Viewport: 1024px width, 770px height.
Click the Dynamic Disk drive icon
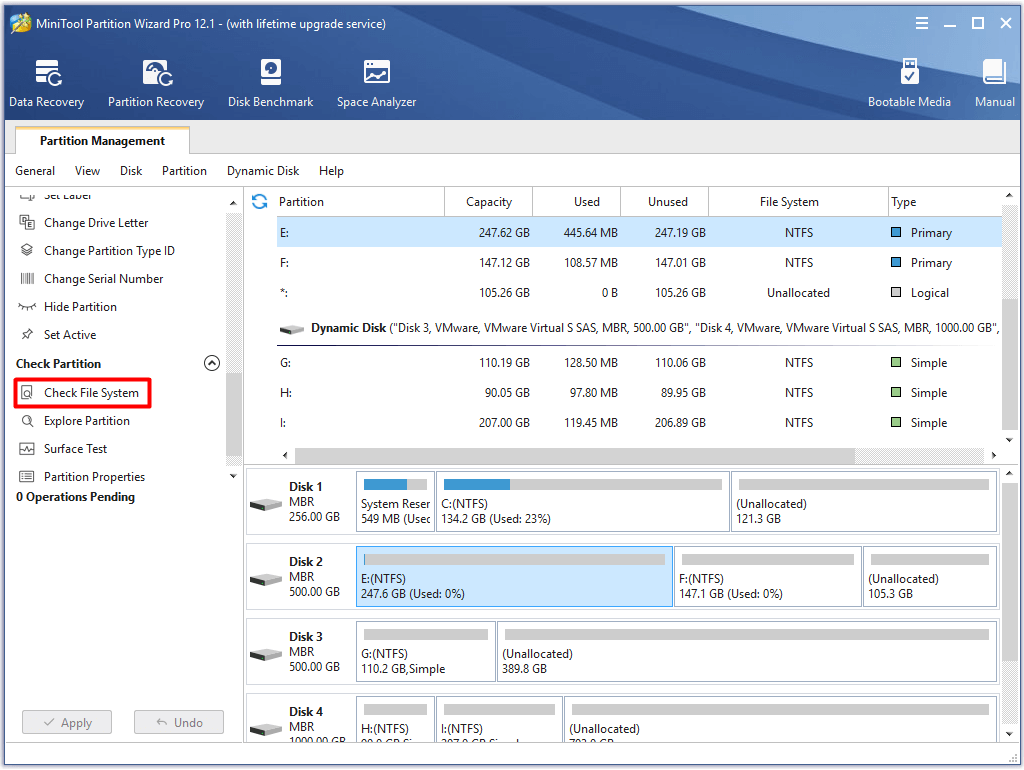coord(291,329)
